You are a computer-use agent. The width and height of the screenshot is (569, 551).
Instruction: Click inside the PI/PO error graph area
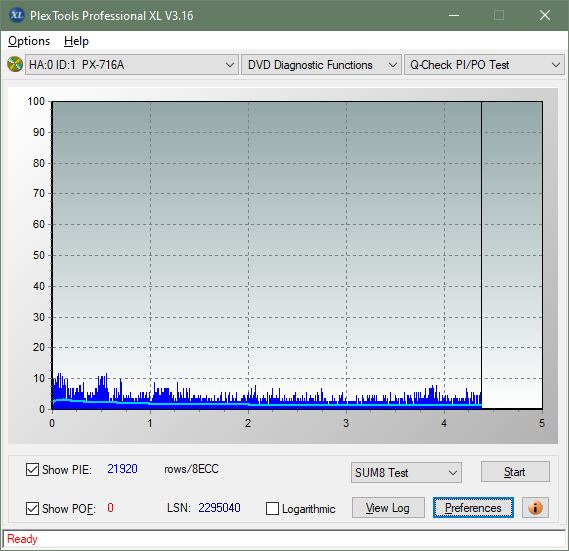click(x=297, y=255)
